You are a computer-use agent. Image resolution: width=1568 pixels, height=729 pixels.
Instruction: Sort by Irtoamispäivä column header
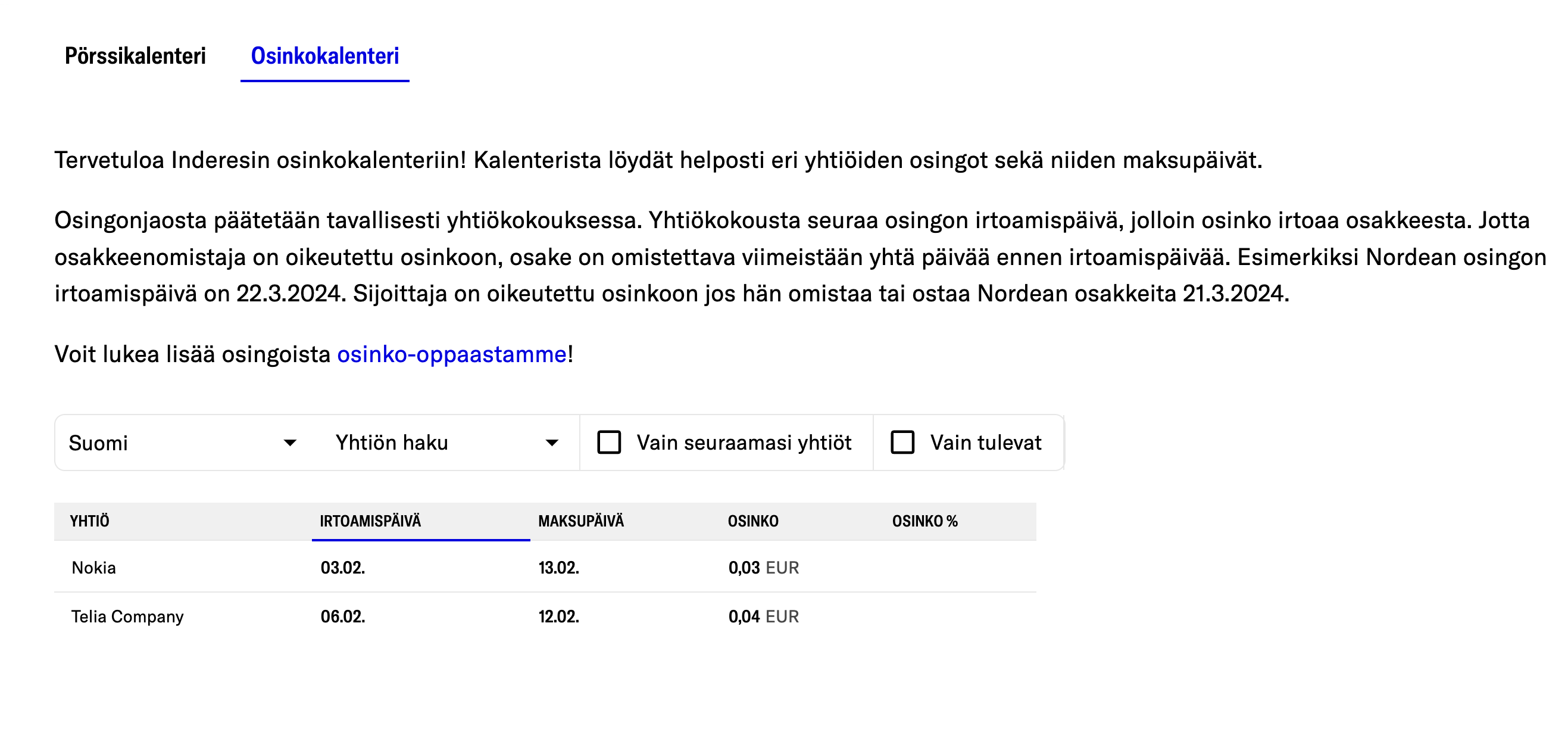[370, 521]
